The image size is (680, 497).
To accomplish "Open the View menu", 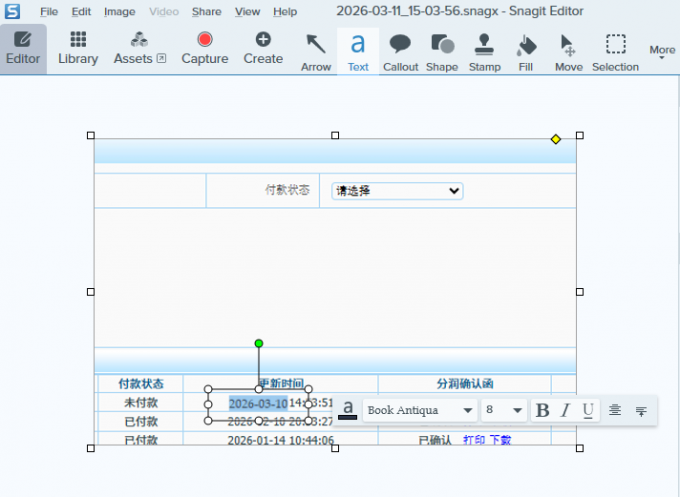I will coord(248,12).
